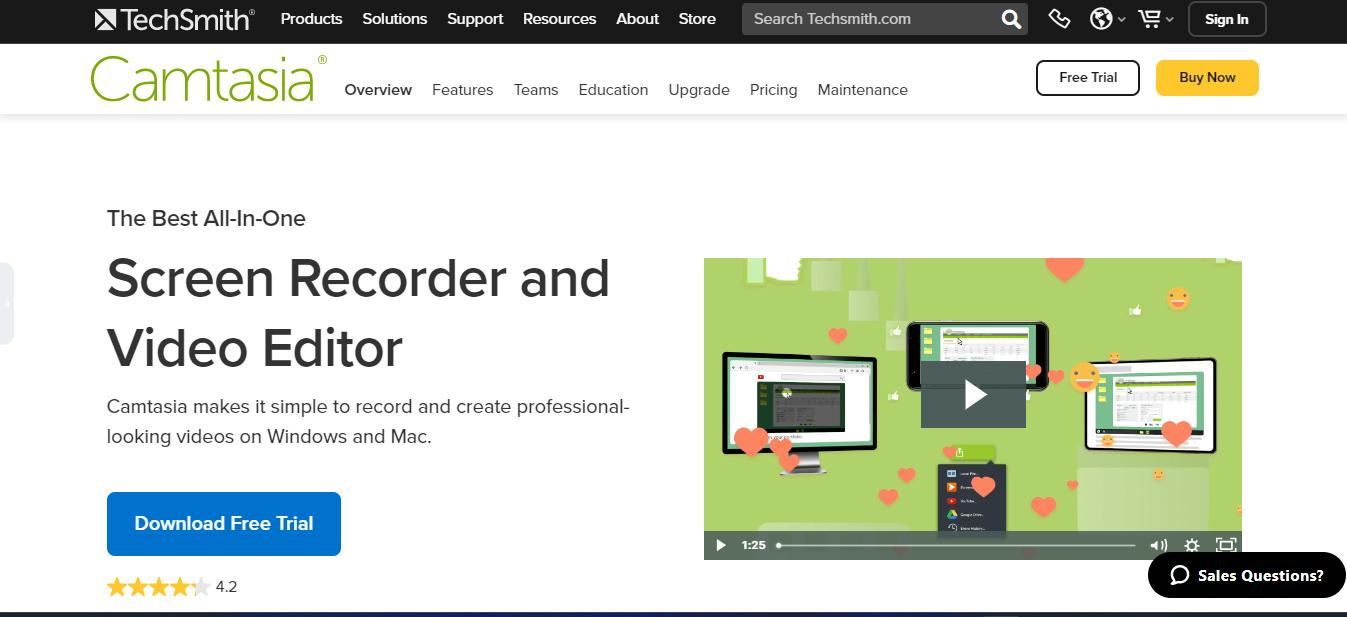1347x617 pixels.
Task: Select the Upgrade tab
Action: point(699,90)
